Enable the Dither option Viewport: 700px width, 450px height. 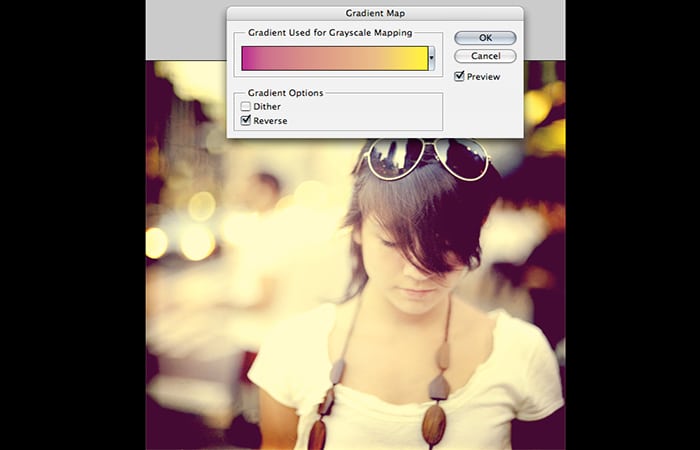pos(246,107)
